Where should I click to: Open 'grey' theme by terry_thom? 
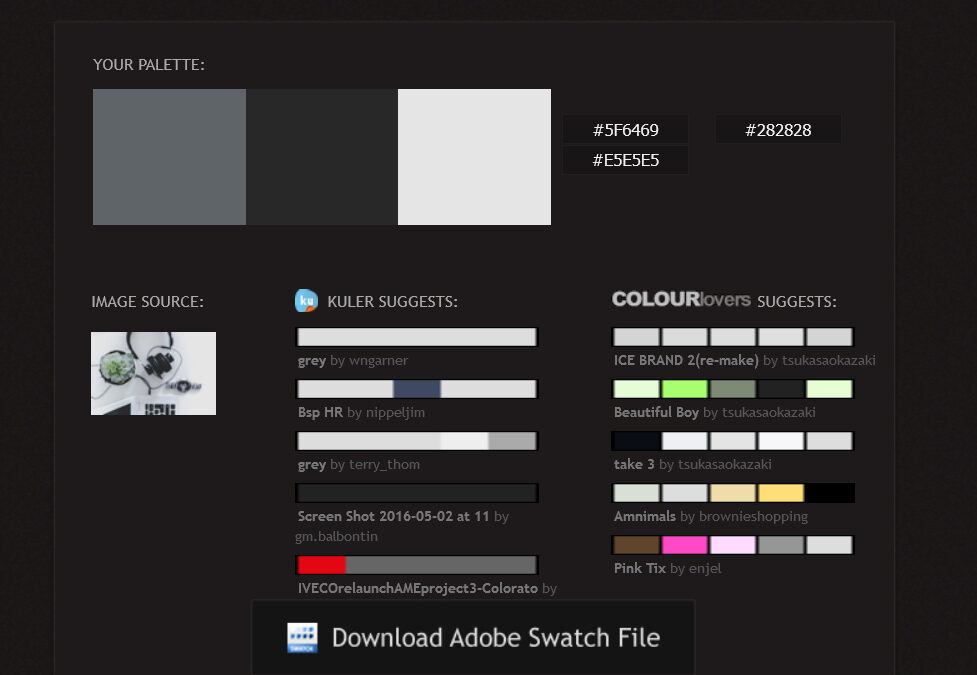coord(311,464)
